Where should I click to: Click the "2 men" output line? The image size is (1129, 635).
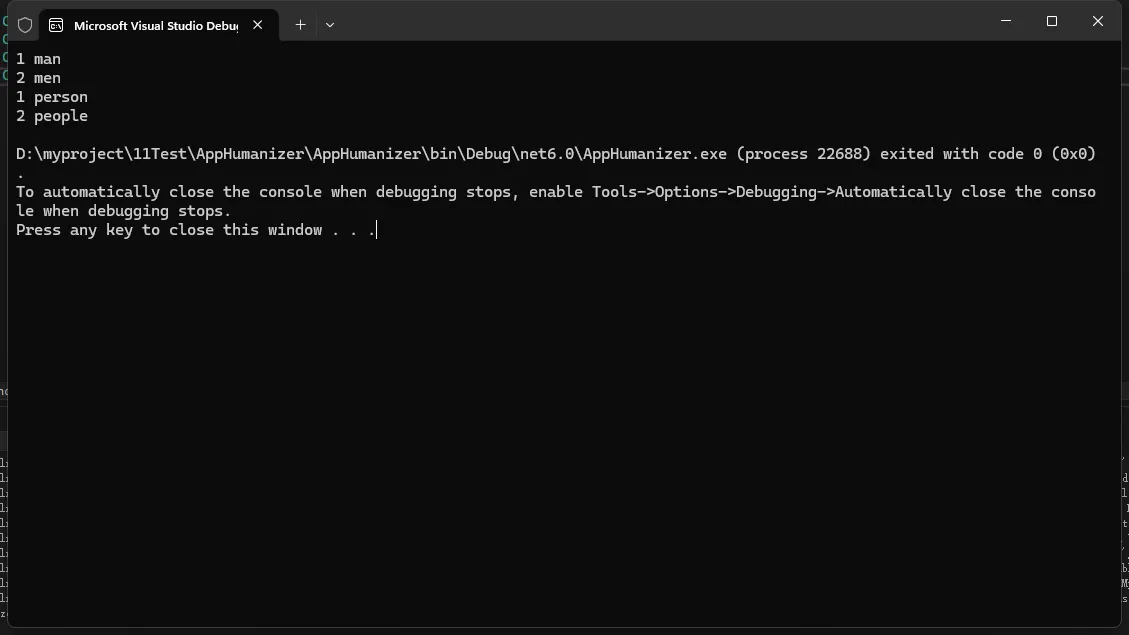pyautogui.click(x=39, y=78)
